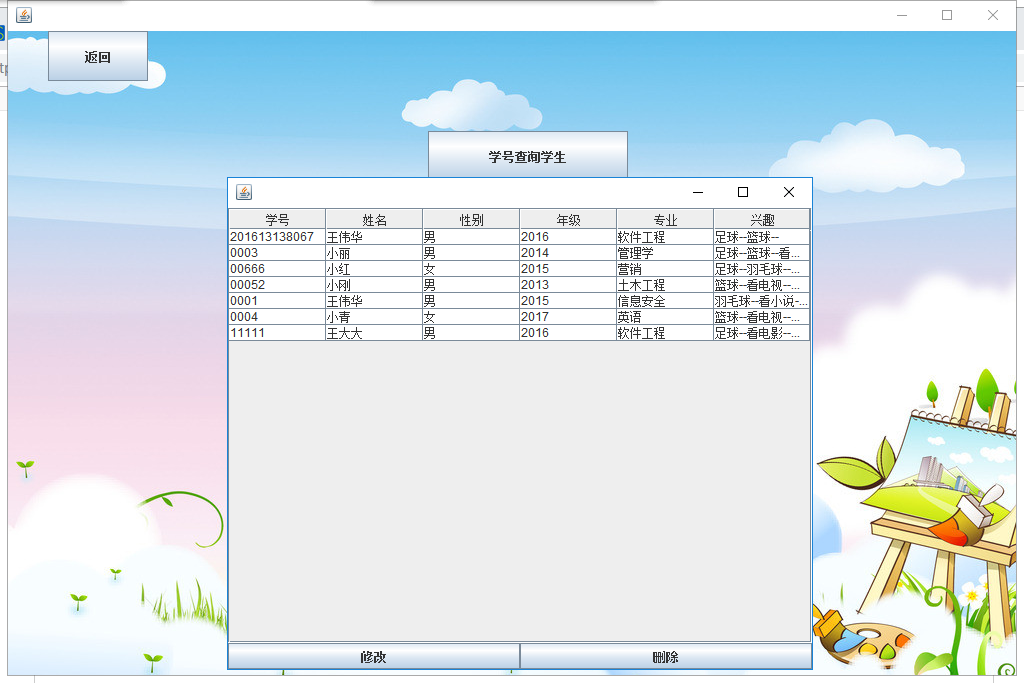The width and height of the screenshot is (1024, 683).
Task: Click the Java icon in the main window title bar
Action: pos(24,15)
